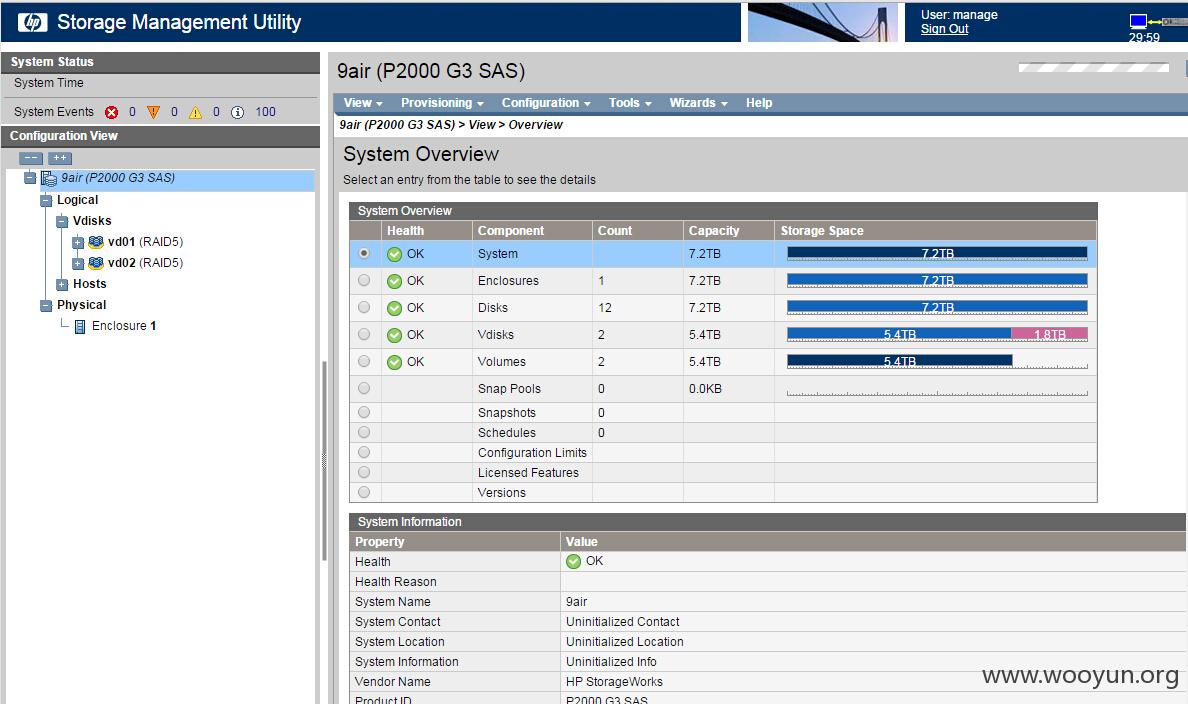Select the Vdisks radio button

tap(364, 334)
